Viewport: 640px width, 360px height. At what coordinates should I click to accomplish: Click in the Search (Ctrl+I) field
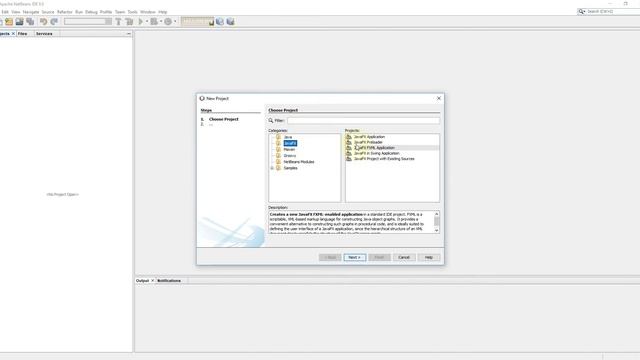[x=613, y=11]
